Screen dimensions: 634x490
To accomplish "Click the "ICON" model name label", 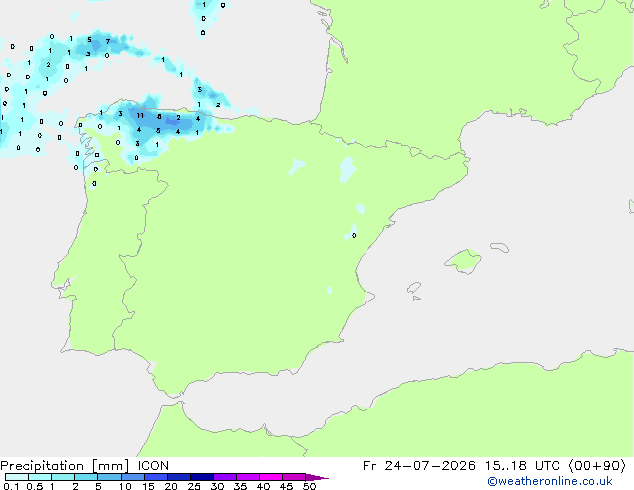I will click(153, 466).
